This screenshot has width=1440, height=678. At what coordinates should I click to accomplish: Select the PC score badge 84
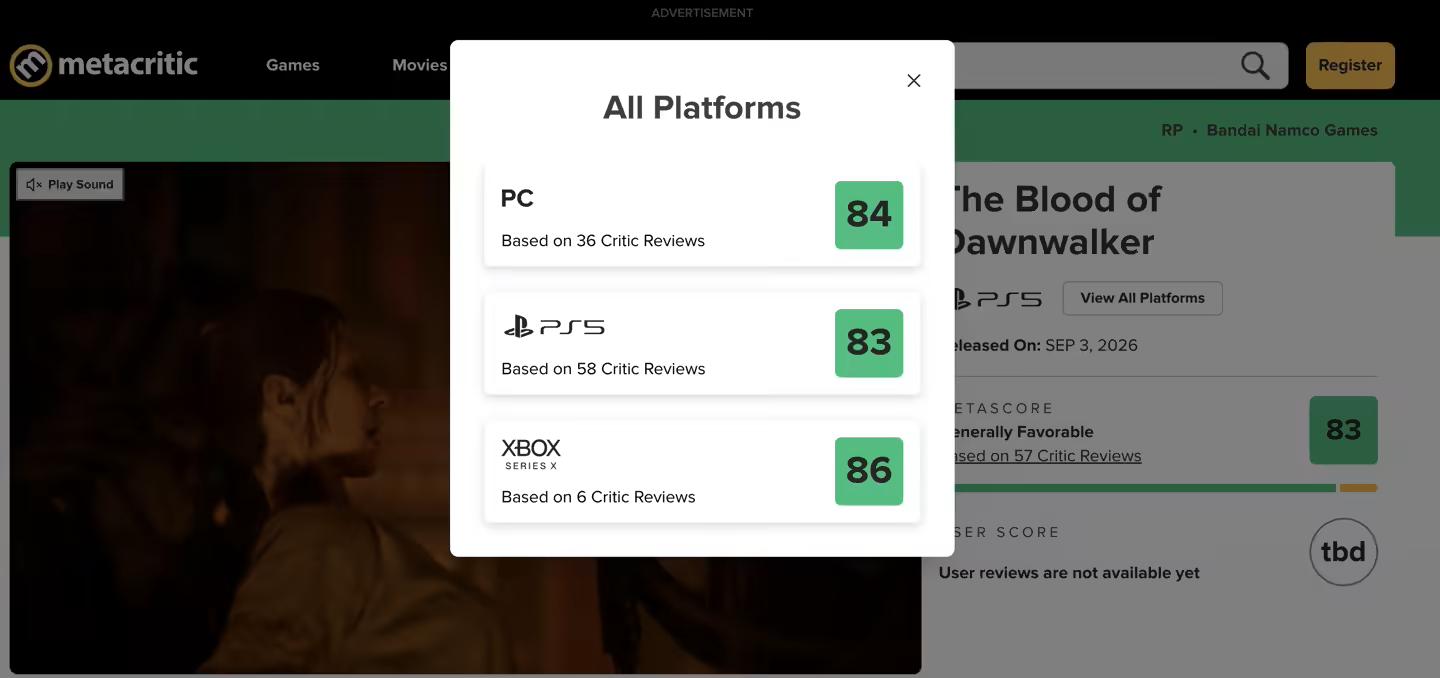tap(869, 215)
